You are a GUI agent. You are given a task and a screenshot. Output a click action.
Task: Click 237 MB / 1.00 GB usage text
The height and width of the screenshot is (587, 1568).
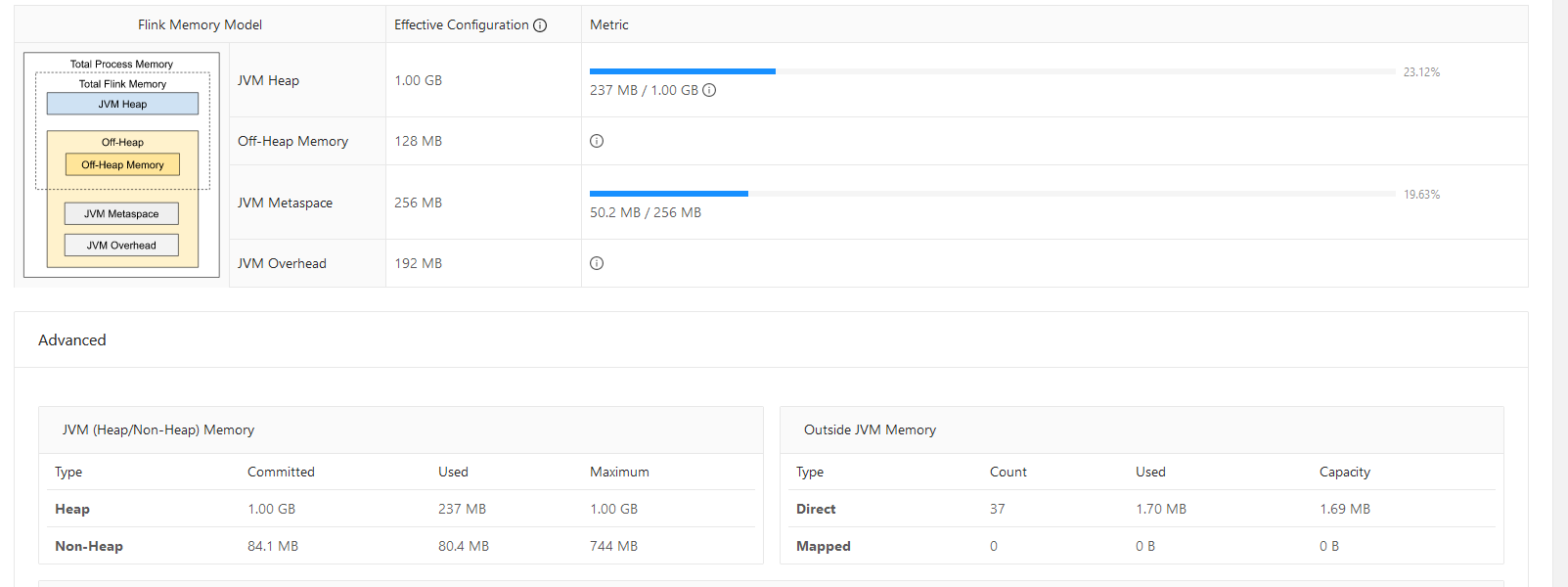(644, 90)
